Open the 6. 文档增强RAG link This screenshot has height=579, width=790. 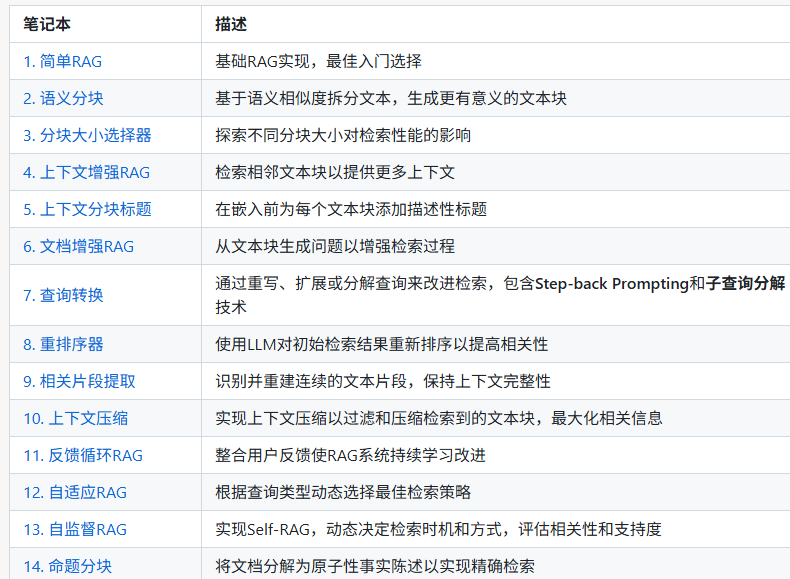point(79,246)
